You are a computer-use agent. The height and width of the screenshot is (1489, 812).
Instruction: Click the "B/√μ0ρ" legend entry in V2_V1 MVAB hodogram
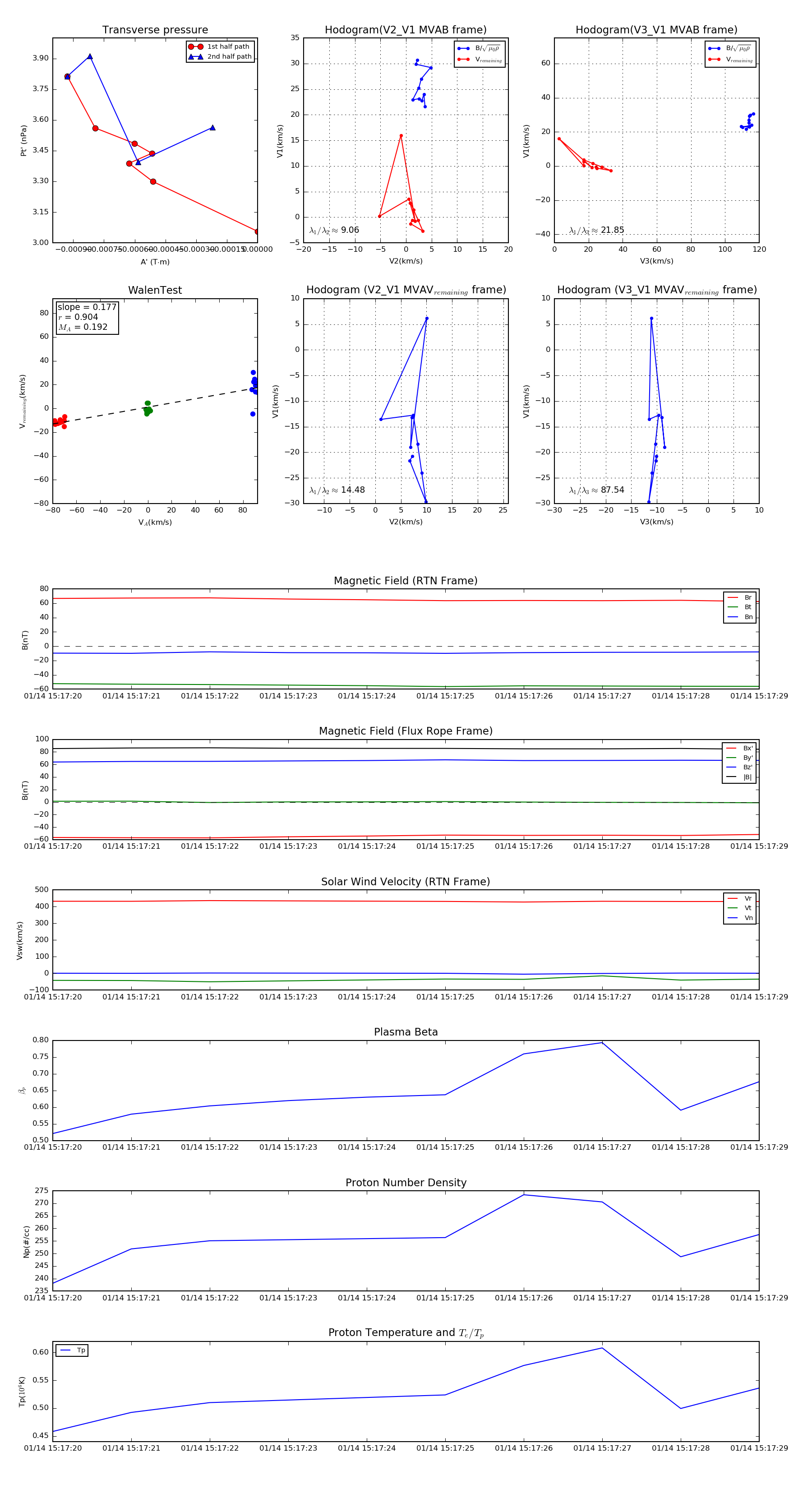click(479, 49)
